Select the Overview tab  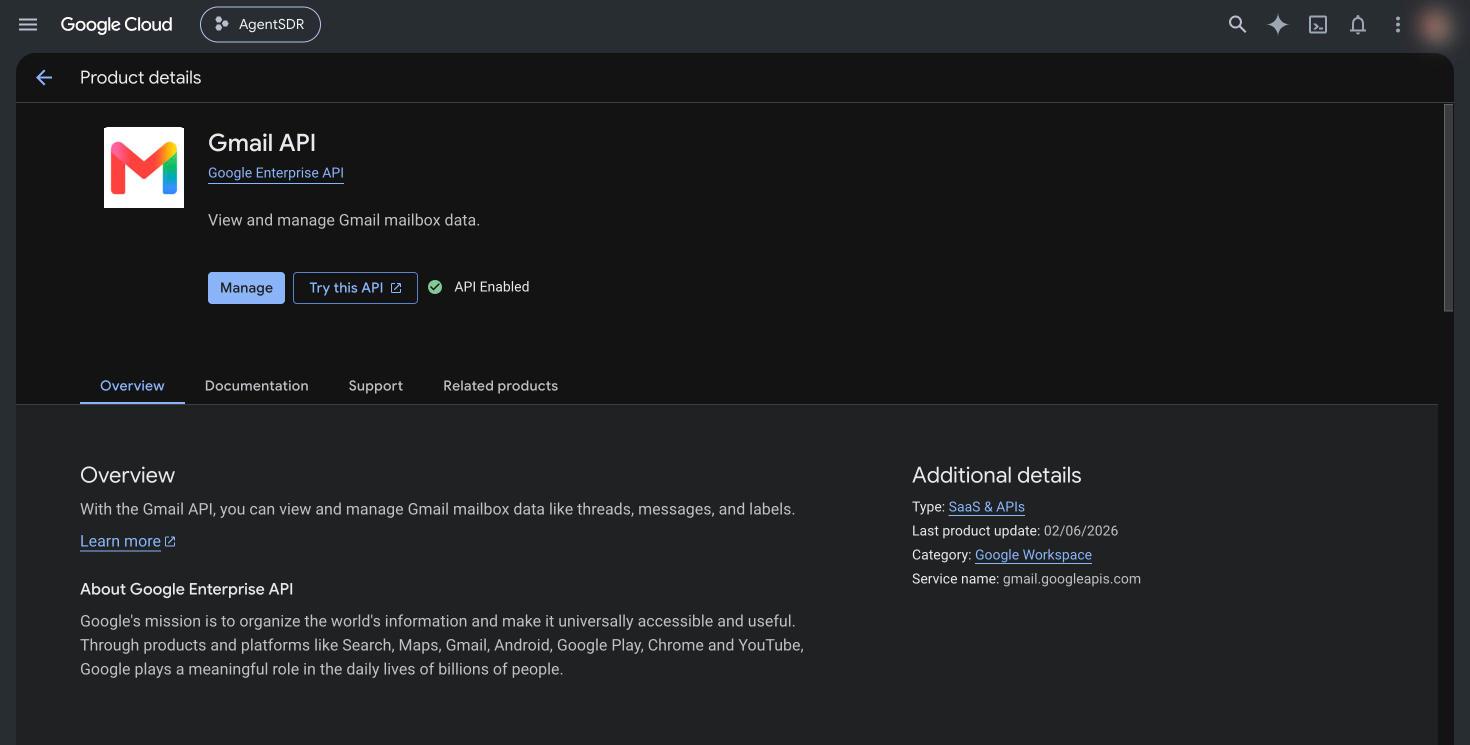click(132, 385)
